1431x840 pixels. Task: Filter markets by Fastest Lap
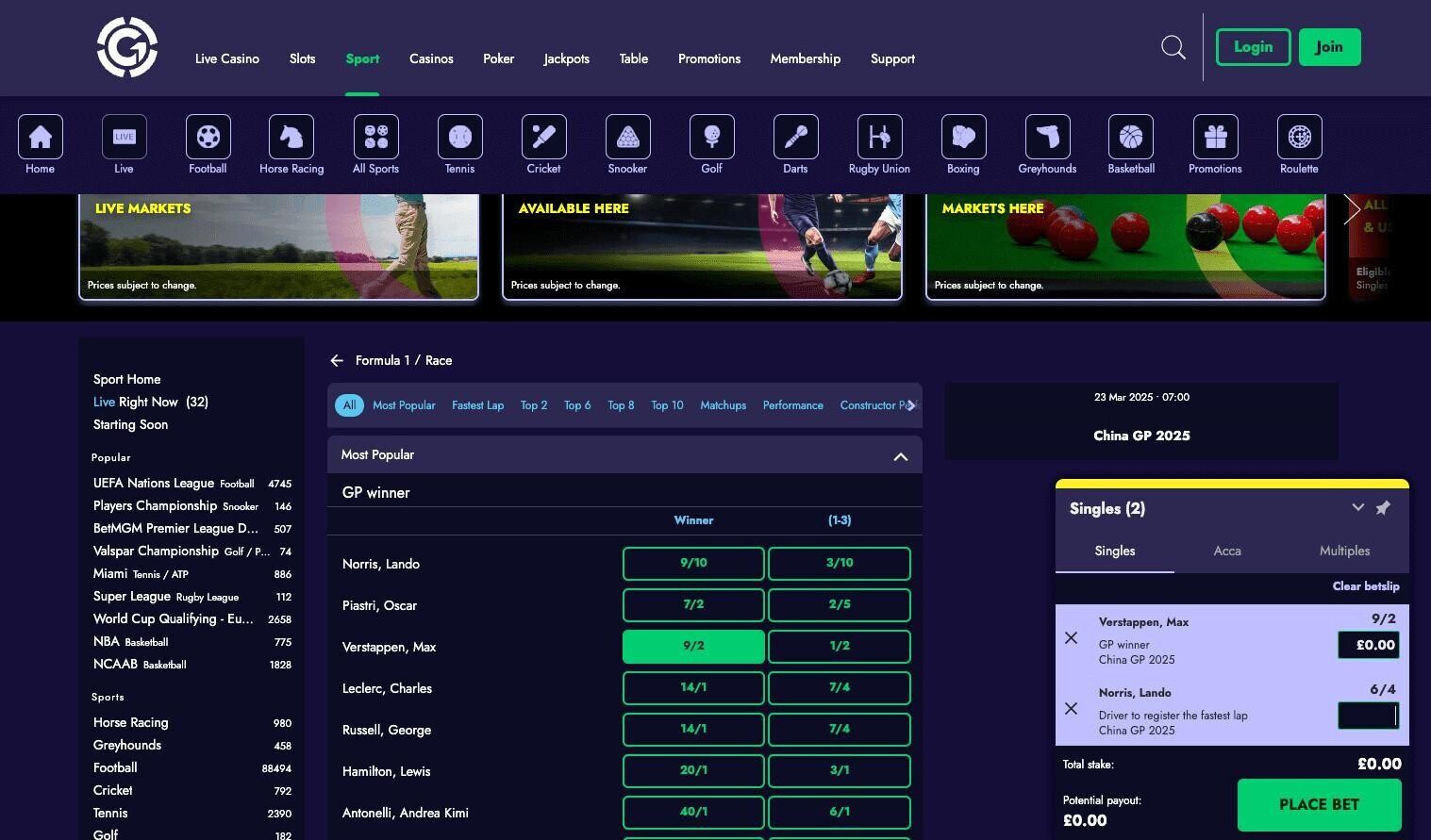478,405
